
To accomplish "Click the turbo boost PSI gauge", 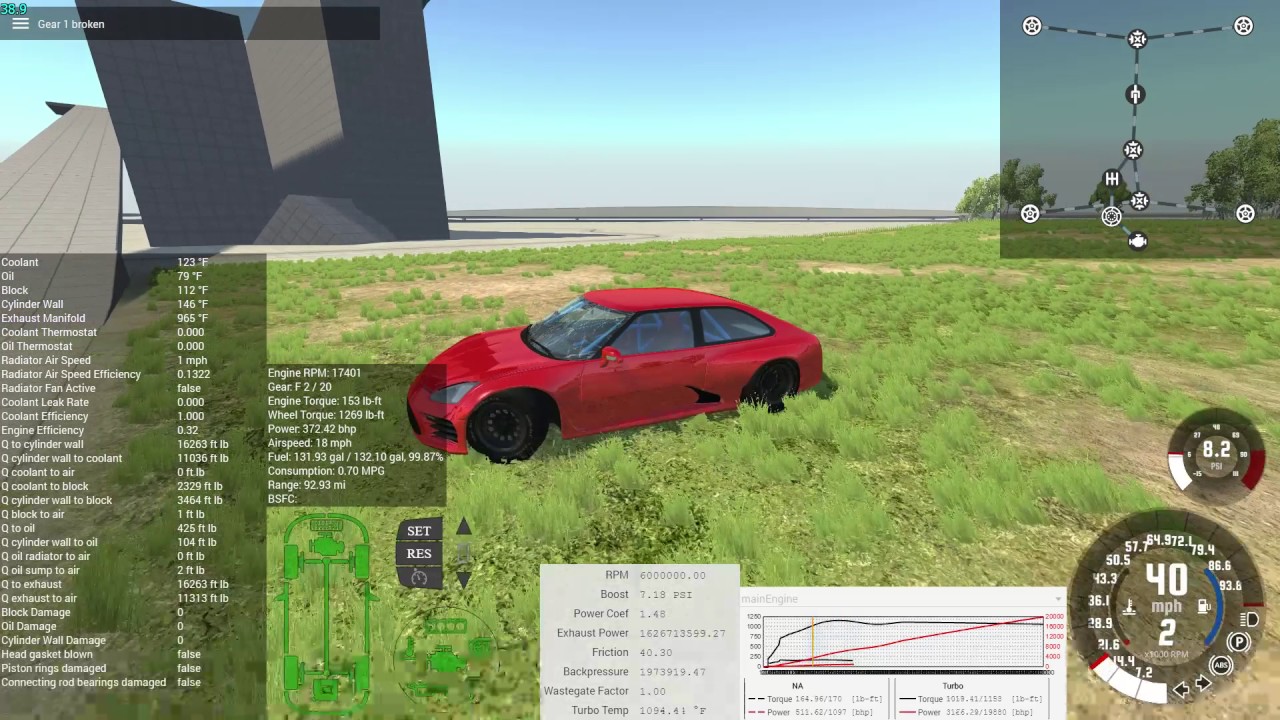I will [x=1216, y=454].
